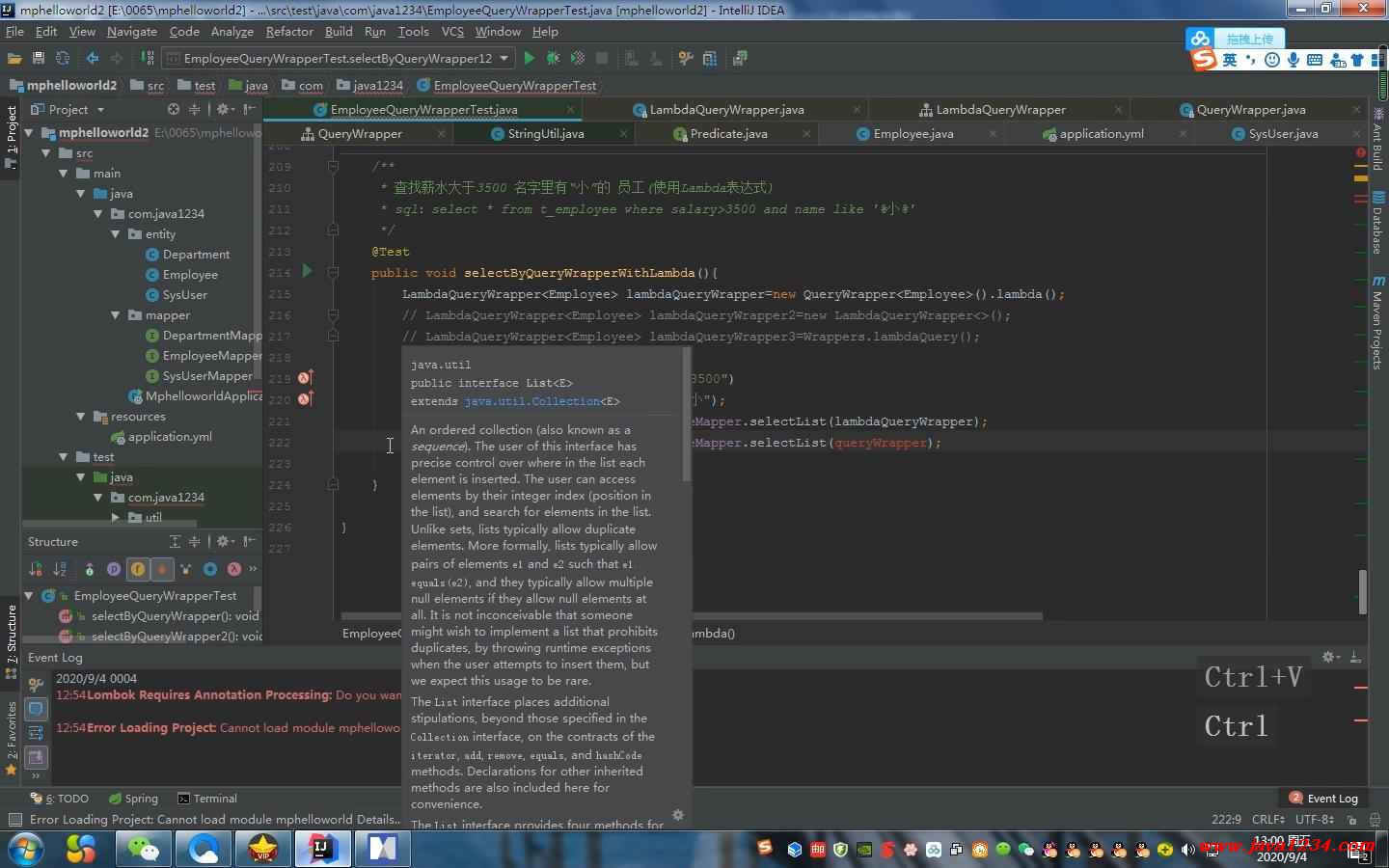The height and width of the screenshot is (868, 1389).
Task: Open tooltip settings gear in documentation popup
Action: [678, 815]
